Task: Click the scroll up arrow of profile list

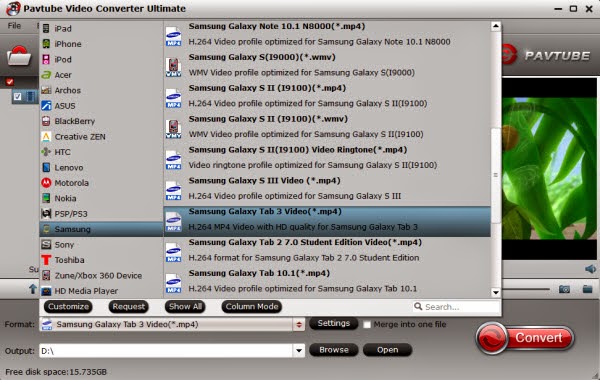Action: coord(496,26)
